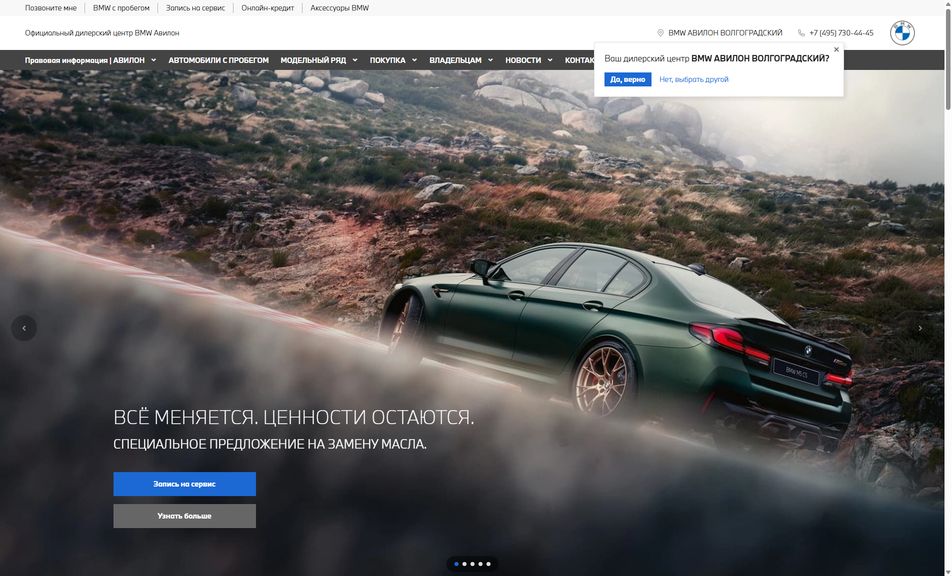Confirm dealer with Да, верно button

628,80
